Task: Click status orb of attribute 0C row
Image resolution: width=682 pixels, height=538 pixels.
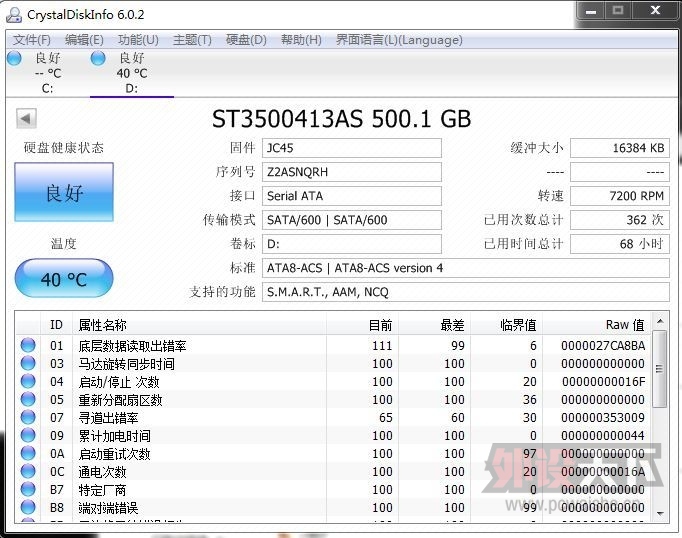Action: [x=28, y=471]
